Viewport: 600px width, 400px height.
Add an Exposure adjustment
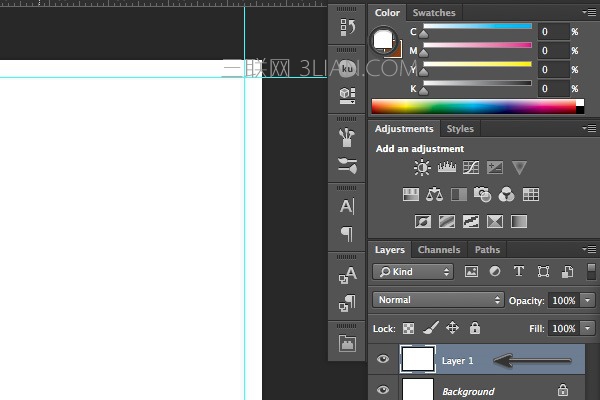click(495, 167)
